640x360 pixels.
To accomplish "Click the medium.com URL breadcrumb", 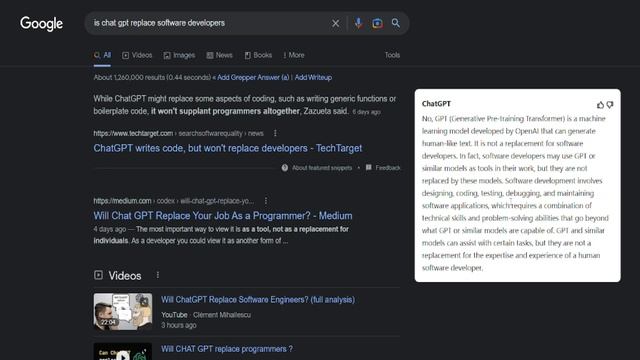I will coord(173,201).
